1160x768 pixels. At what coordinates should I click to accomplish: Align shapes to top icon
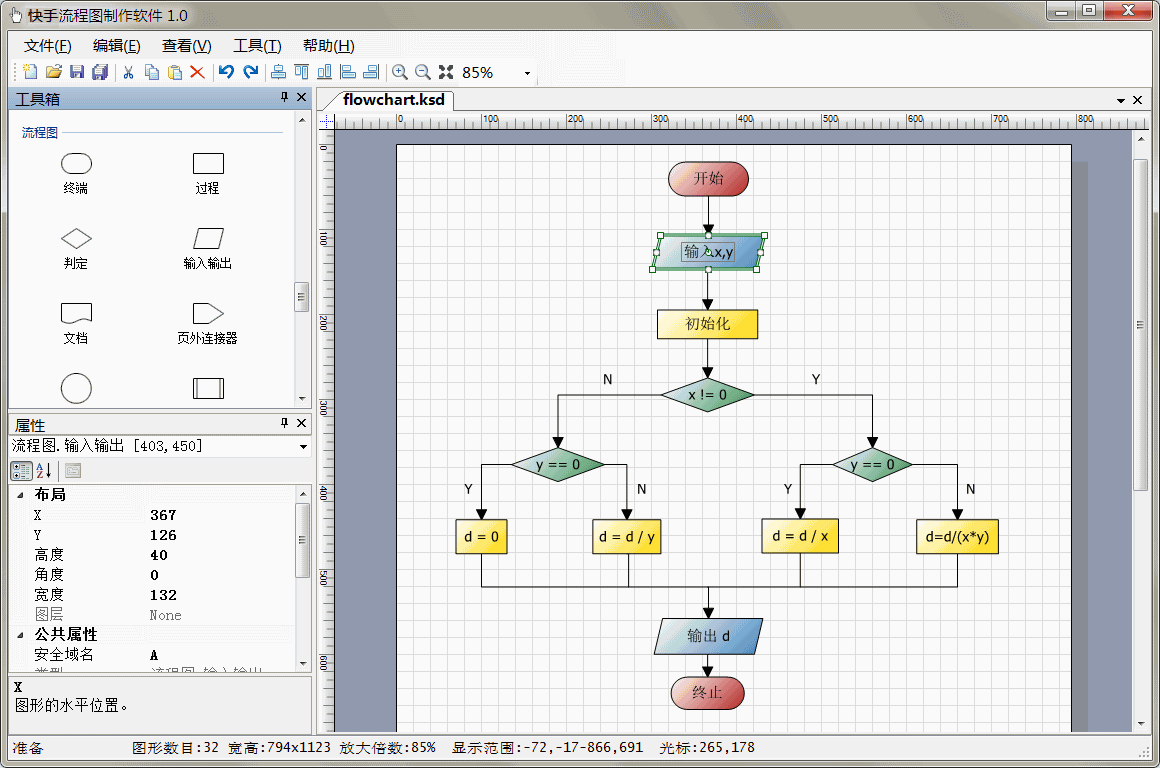(302, 72)
